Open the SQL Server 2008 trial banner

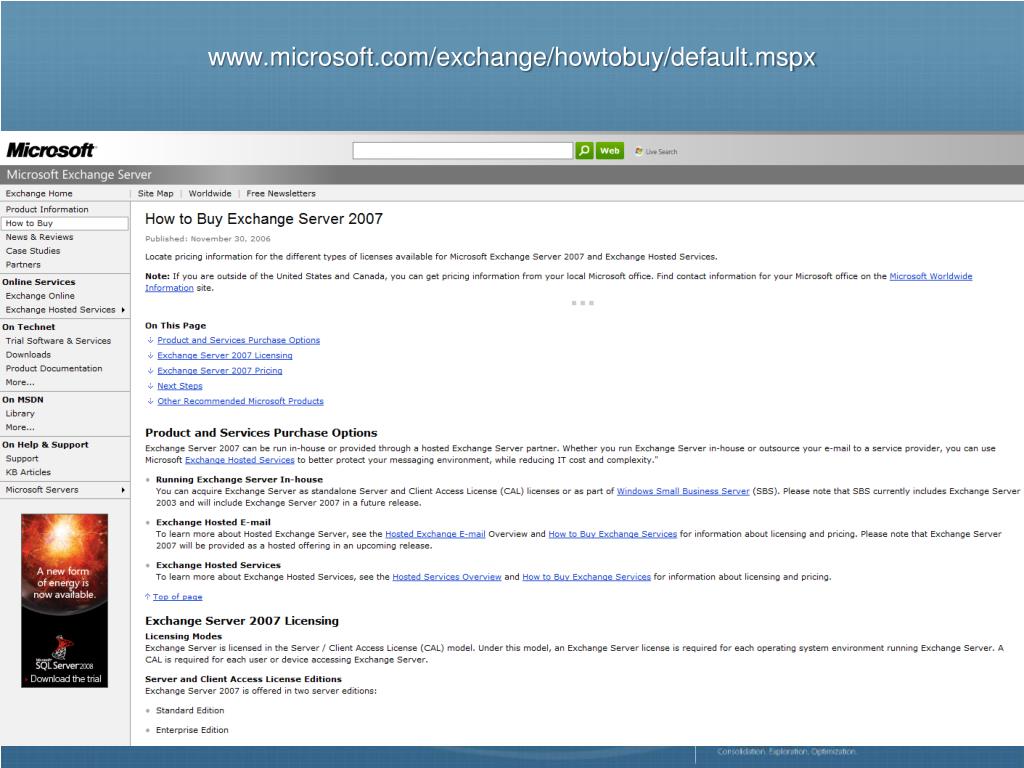tap(64, 600)
